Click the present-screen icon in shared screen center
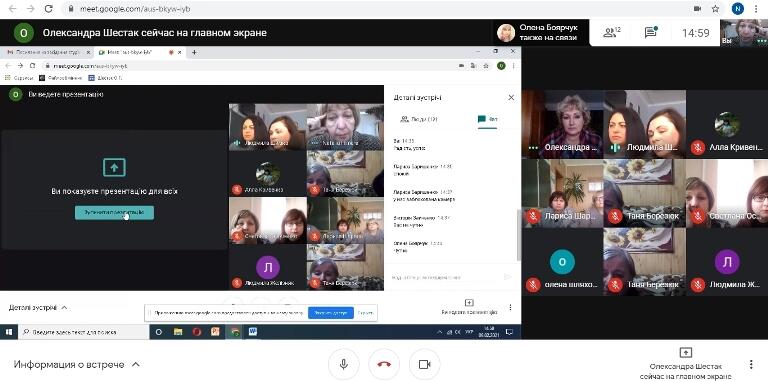The image size is (768, 381). (114, 167)
